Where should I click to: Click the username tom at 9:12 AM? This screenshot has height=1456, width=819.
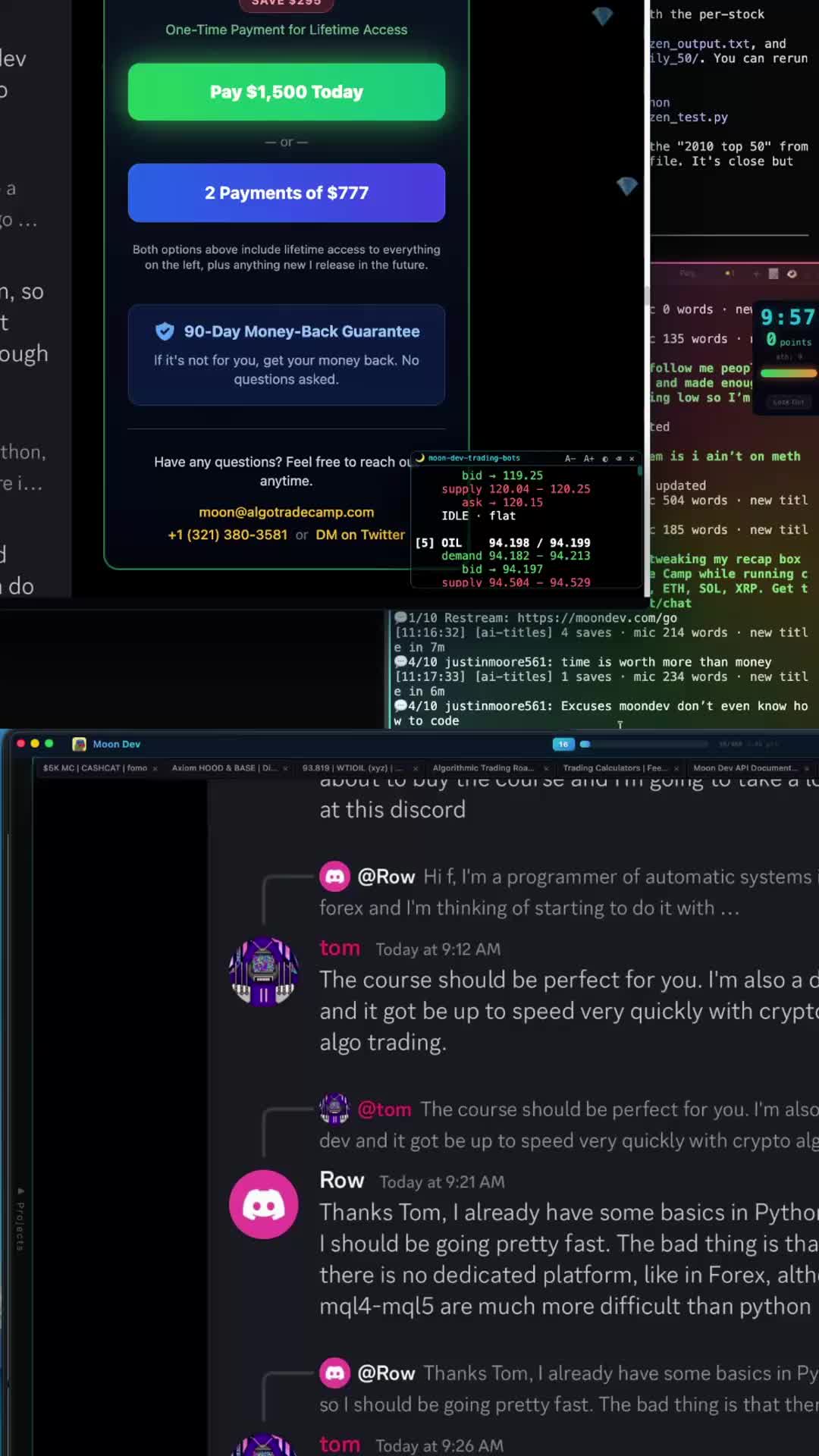click(x=340, y=948)
